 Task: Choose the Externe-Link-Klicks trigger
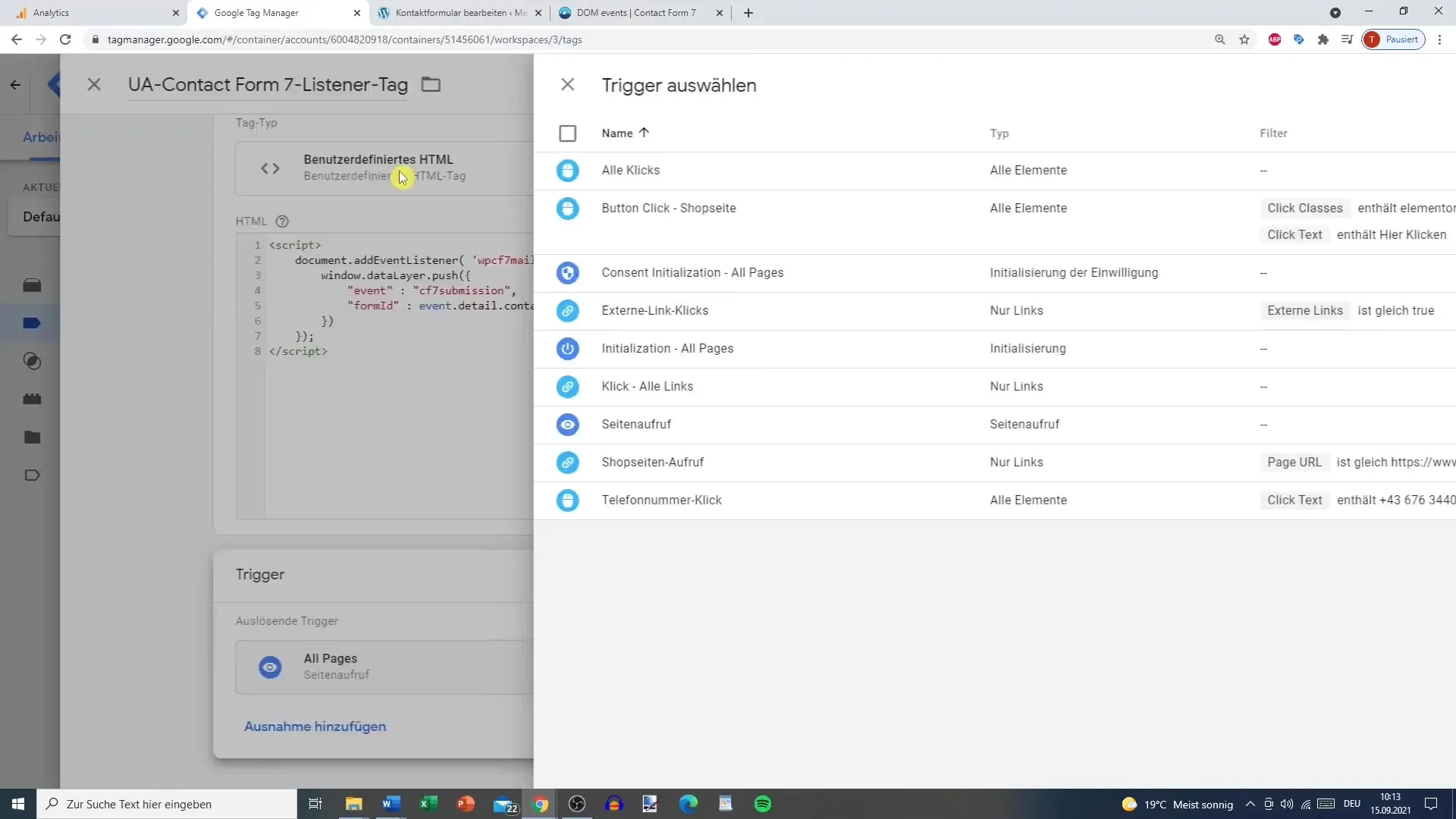[654, 311]
